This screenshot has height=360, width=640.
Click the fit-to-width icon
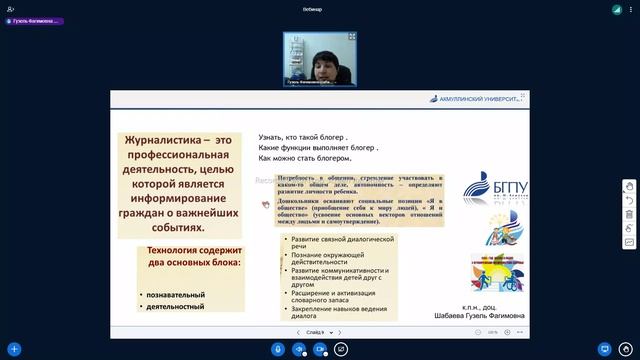(x=520, y=332)
